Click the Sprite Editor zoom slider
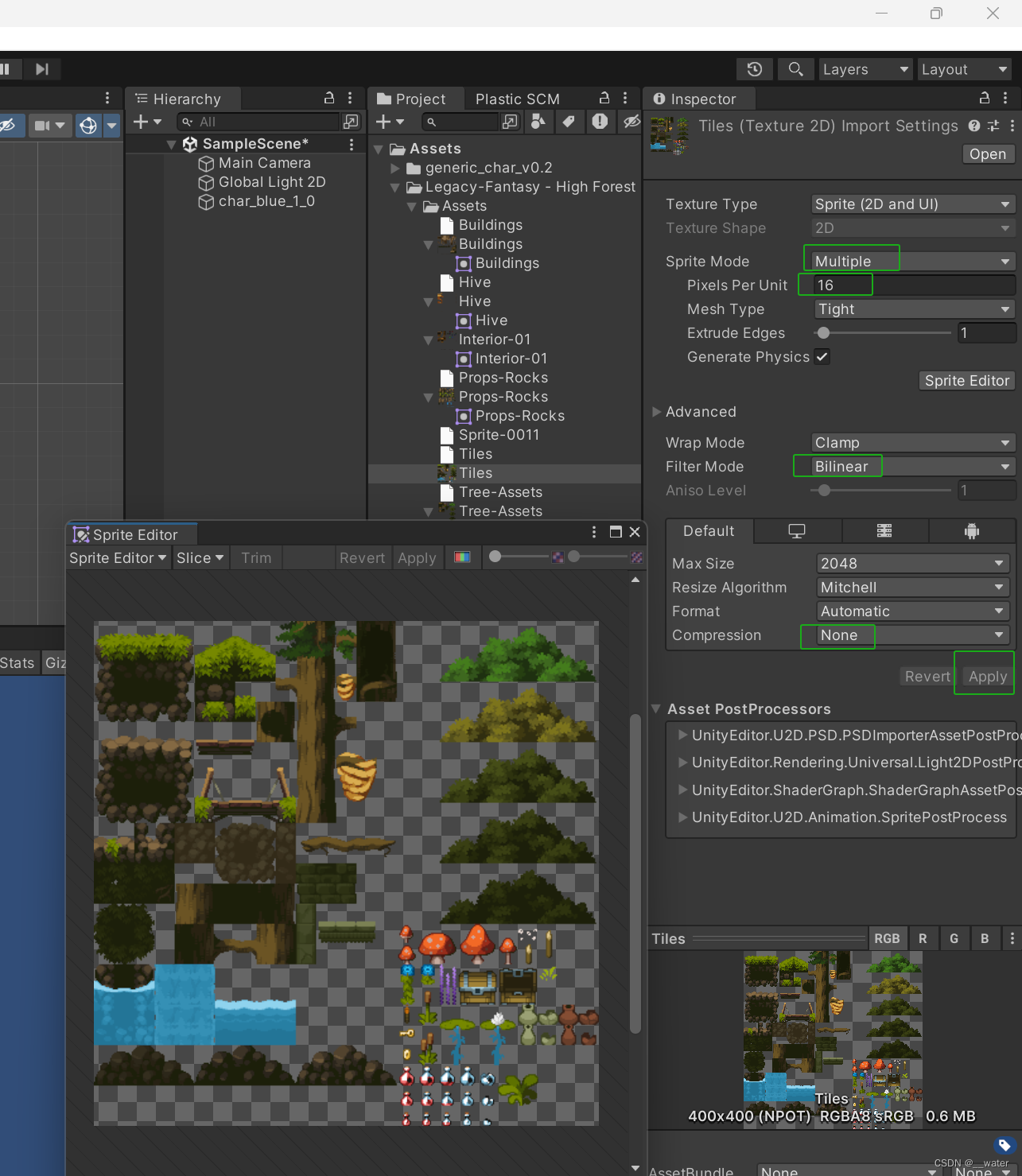The height and width of the screenshot is (1176, 1022). (519, 557)
